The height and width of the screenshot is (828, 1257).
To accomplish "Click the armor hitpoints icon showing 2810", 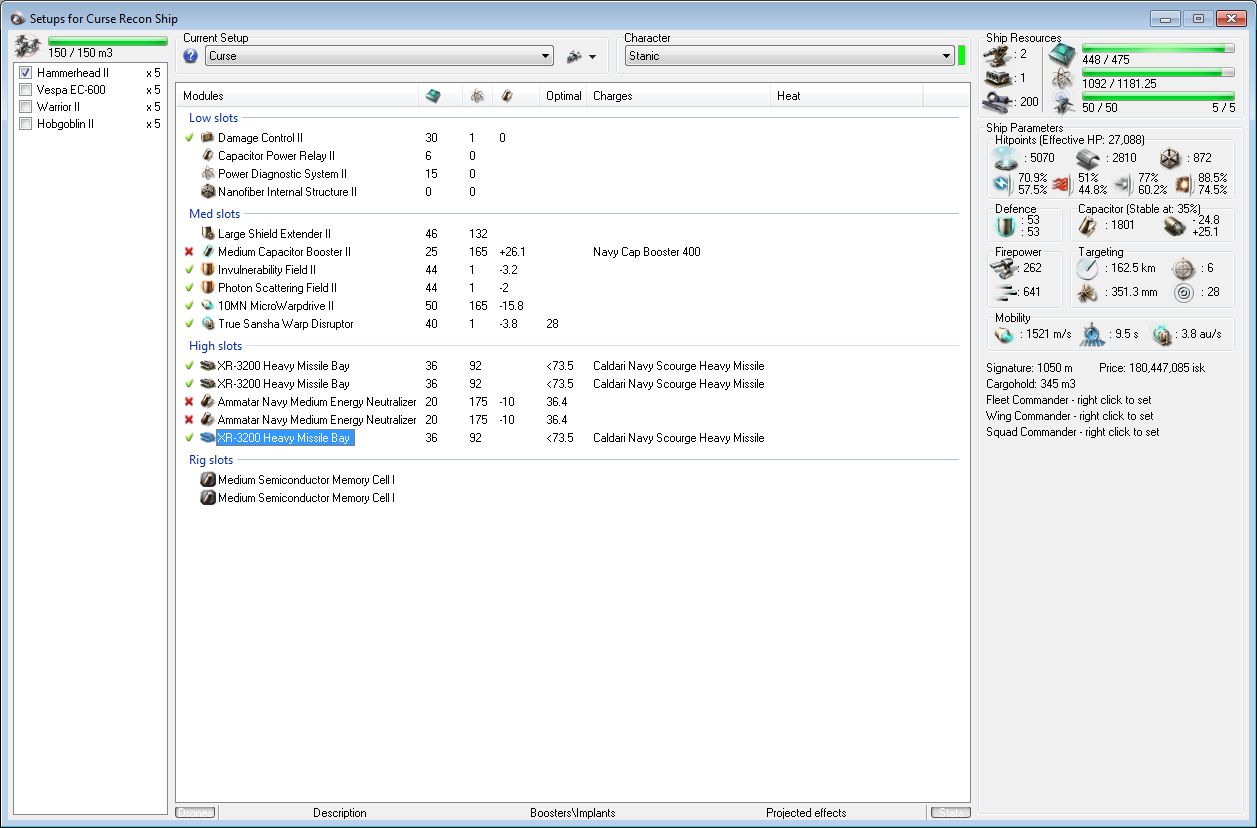I will point(1088,158).
